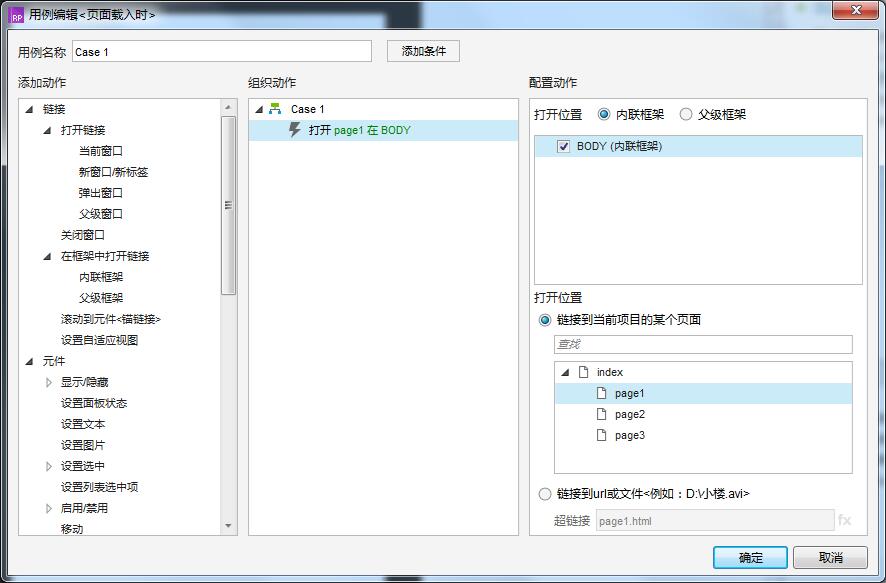Screen dimensions: 886x583
Task: Select the 父级窗口 action
Action: tap(101, 214)
